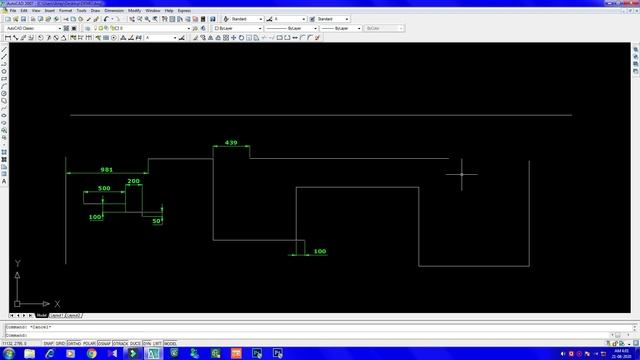The height and width of the screenshot is (360, 640).
Task: Open the Dimension menu
Action: [114, 11]
